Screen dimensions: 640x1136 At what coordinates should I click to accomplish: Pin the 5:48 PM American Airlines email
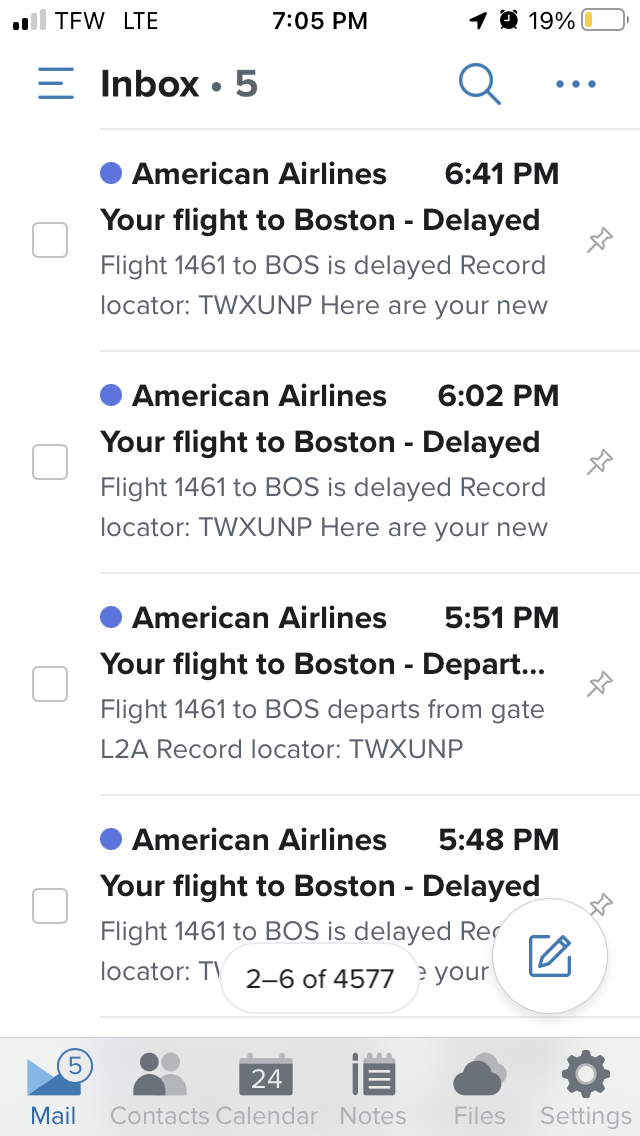tap(601, 903)
